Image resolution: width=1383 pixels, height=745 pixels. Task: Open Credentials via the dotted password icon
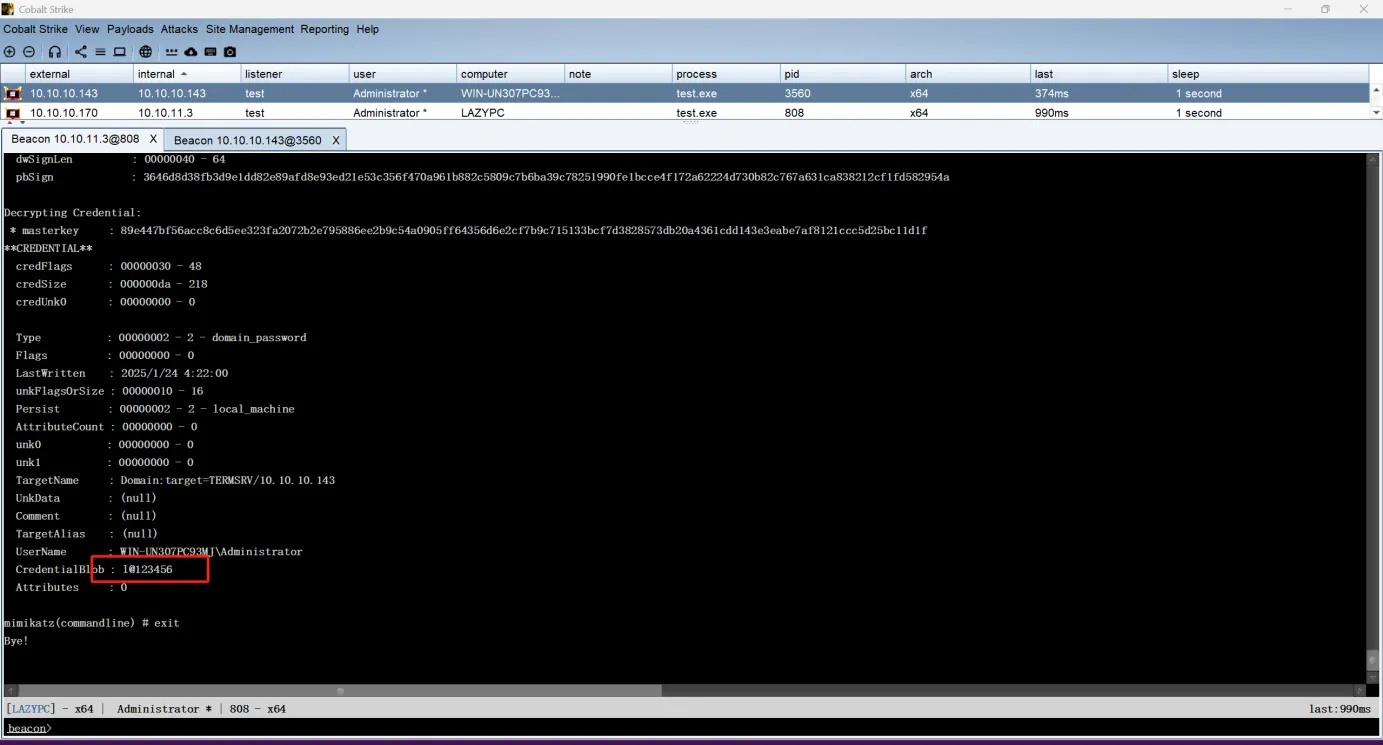tap(172, 52)
